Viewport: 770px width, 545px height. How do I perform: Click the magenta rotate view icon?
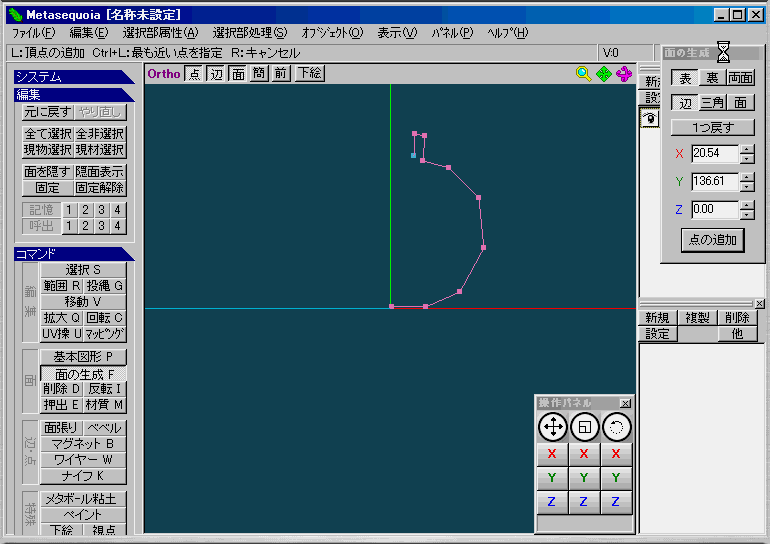[624, 74]
